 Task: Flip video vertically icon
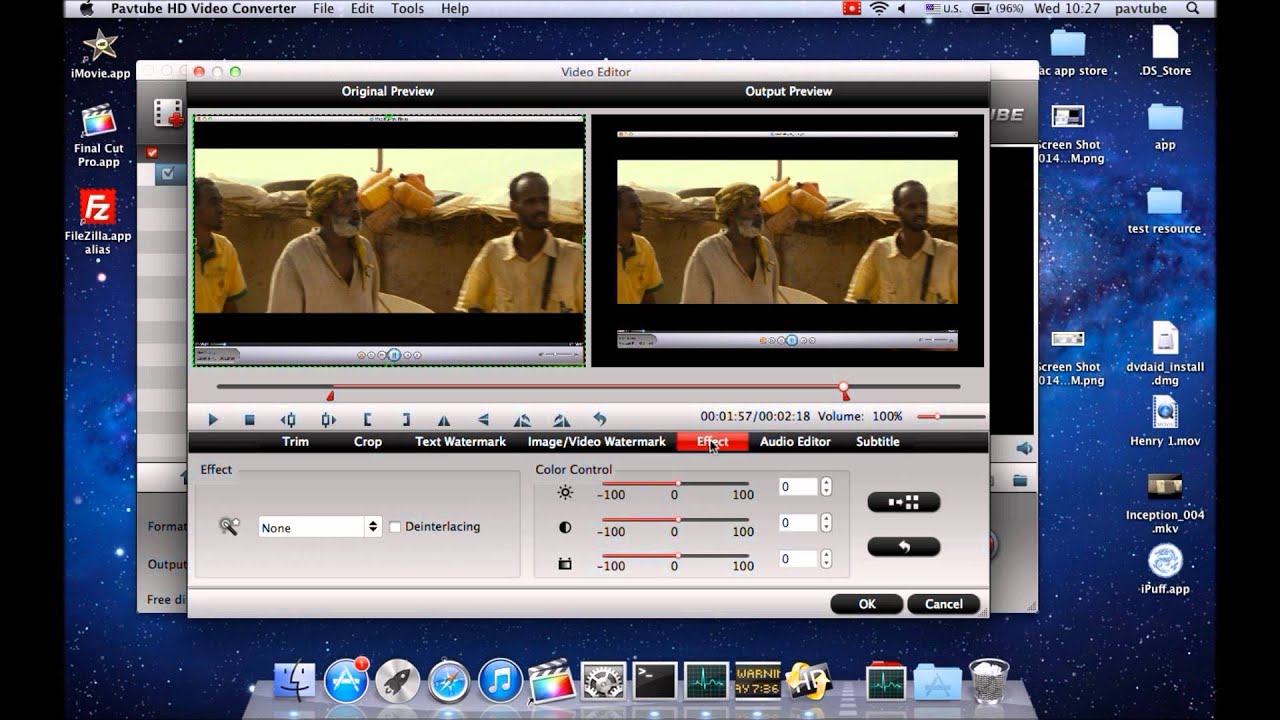pos(483,420)
